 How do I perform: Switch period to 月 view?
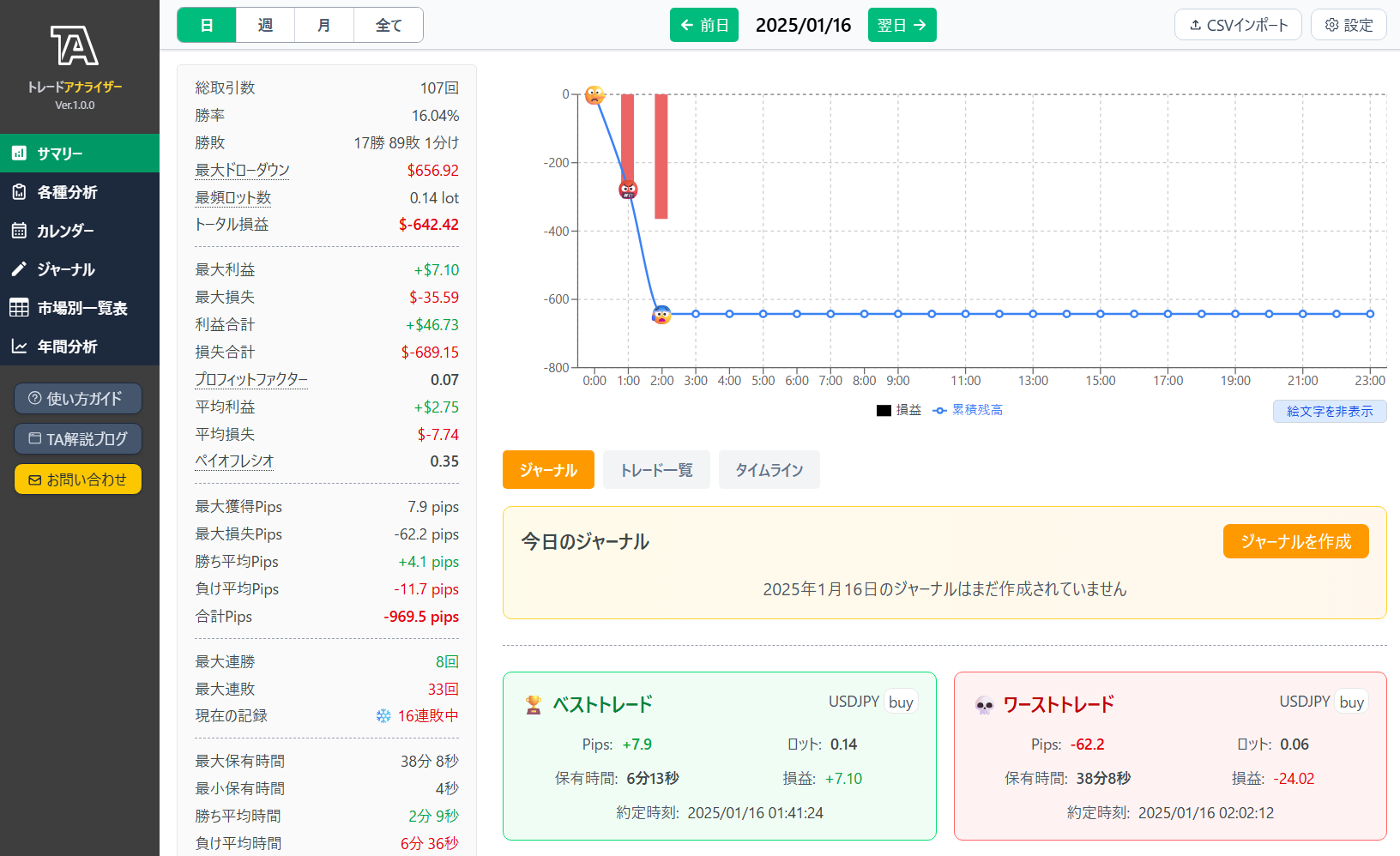point(324,25)
